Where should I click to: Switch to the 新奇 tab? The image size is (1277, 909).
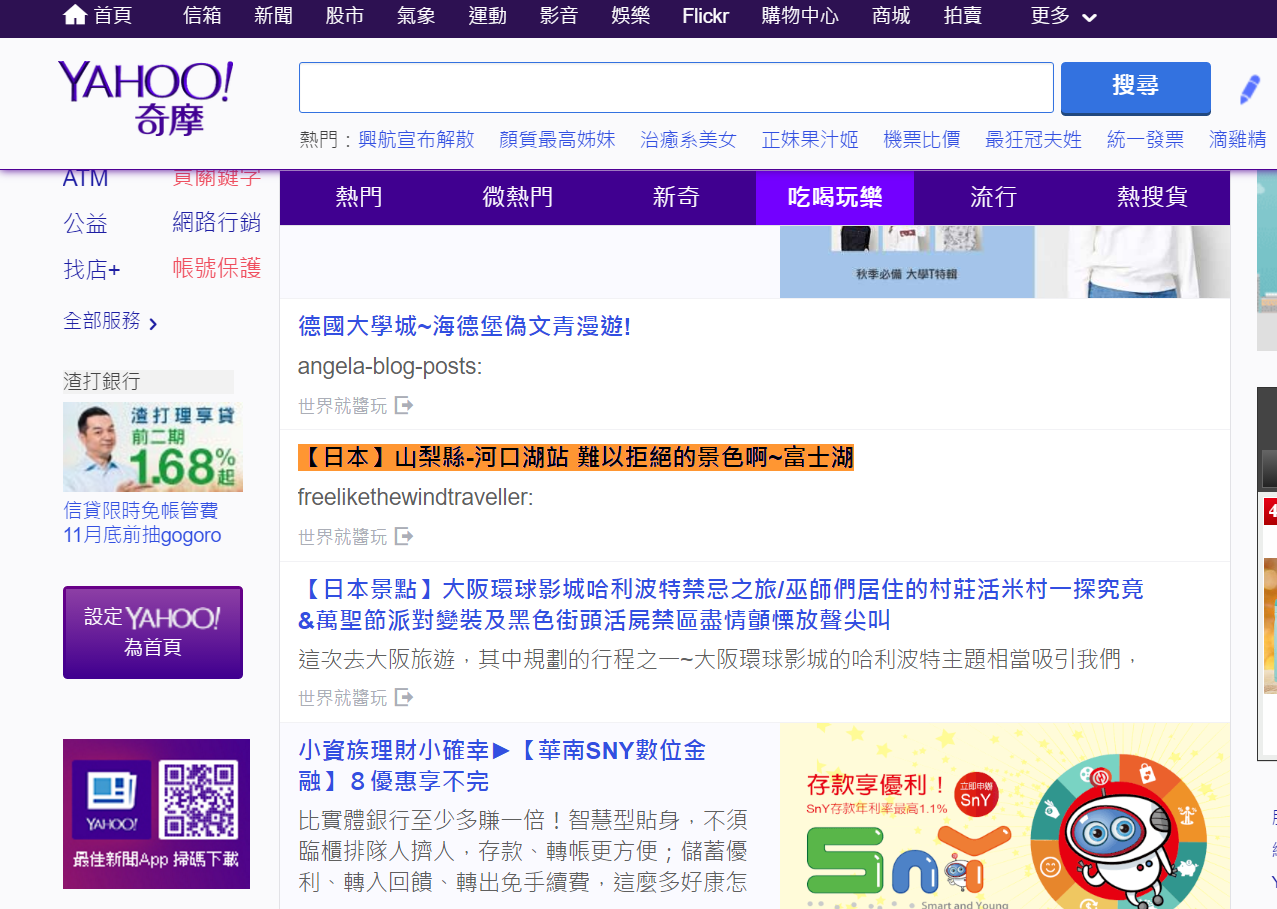tap(676, 198)
